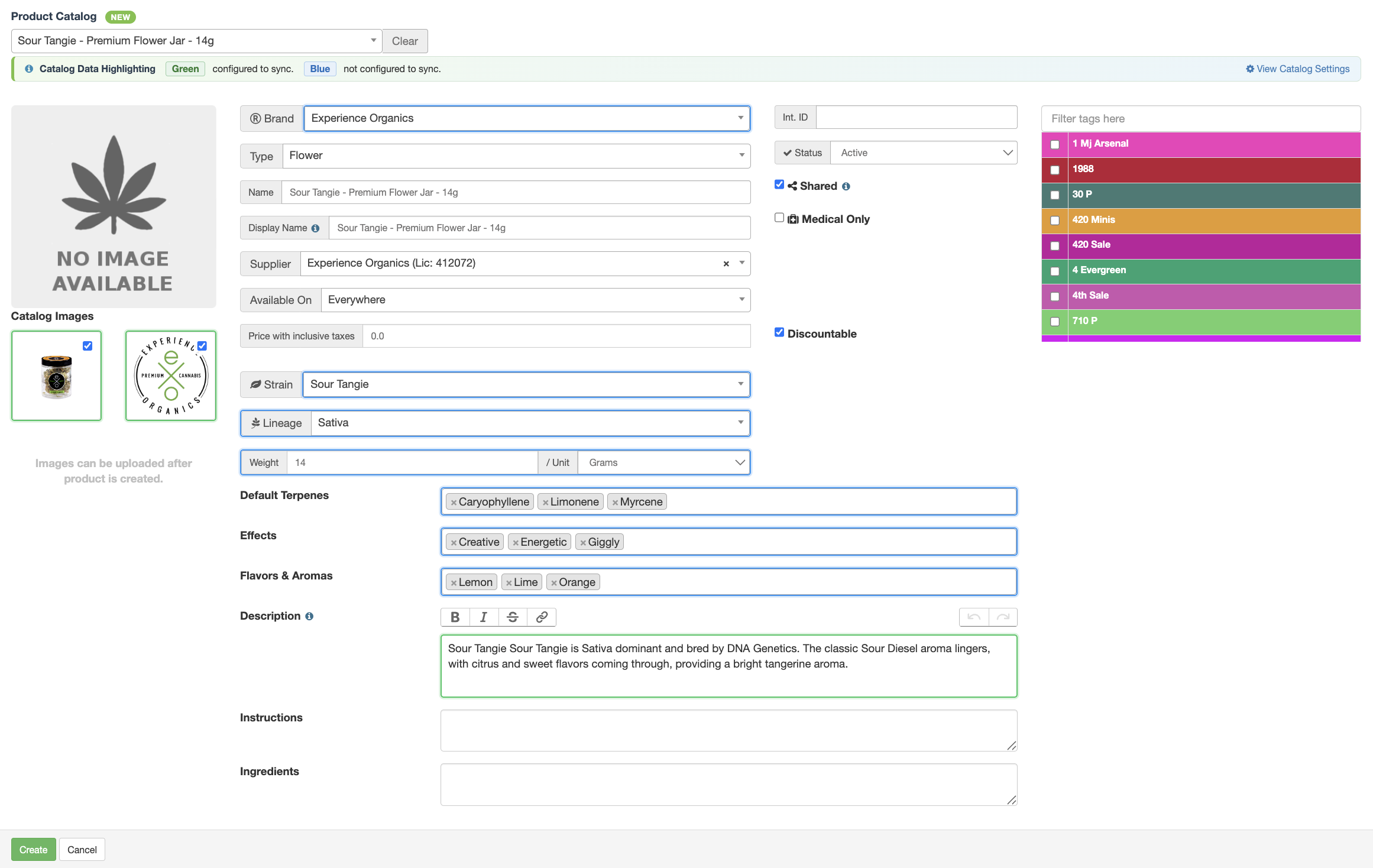Check the 420 Sale tag checkbox

click(x=1055, y=246)
